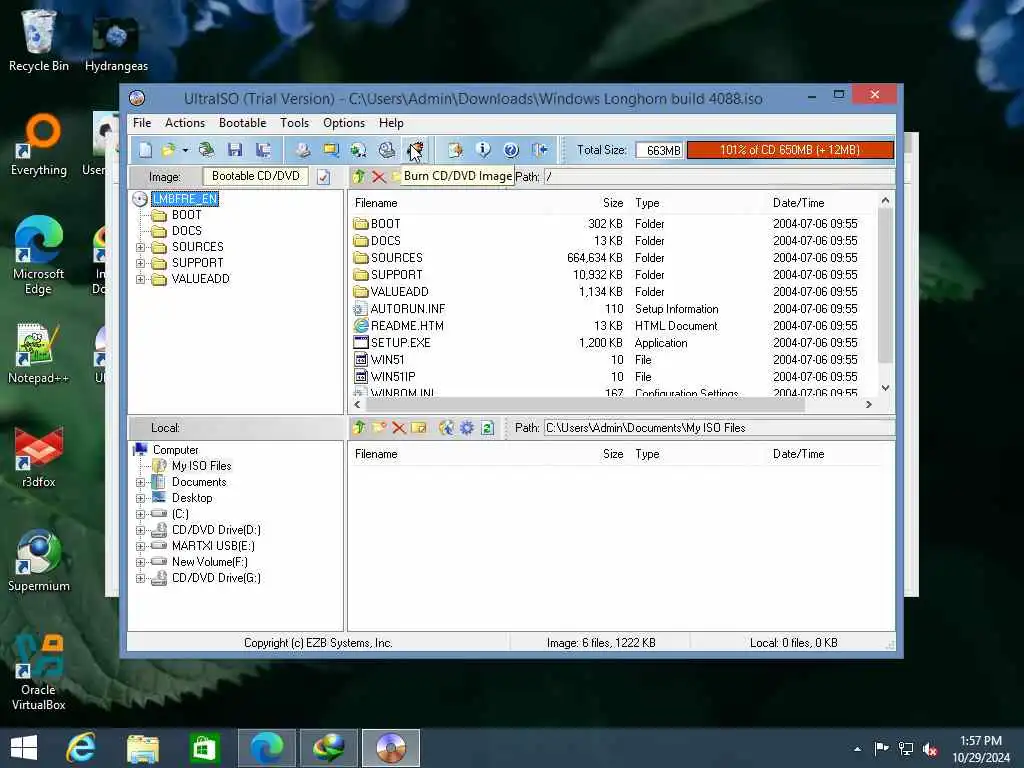Expand the SOURCES tree node
This screenshot has height=768, width=1024.
[x=140, y=248]
